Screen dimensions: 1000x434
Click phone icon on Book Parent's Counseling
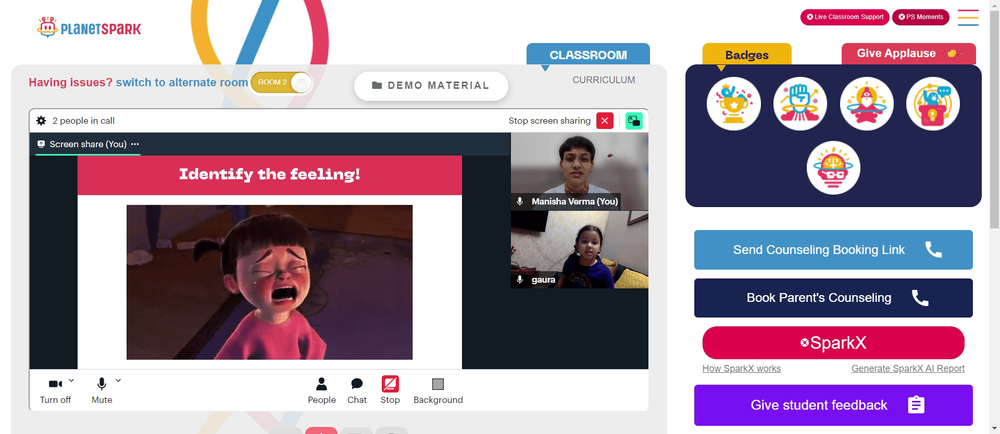pyautogui.click(x=920, y=298)
